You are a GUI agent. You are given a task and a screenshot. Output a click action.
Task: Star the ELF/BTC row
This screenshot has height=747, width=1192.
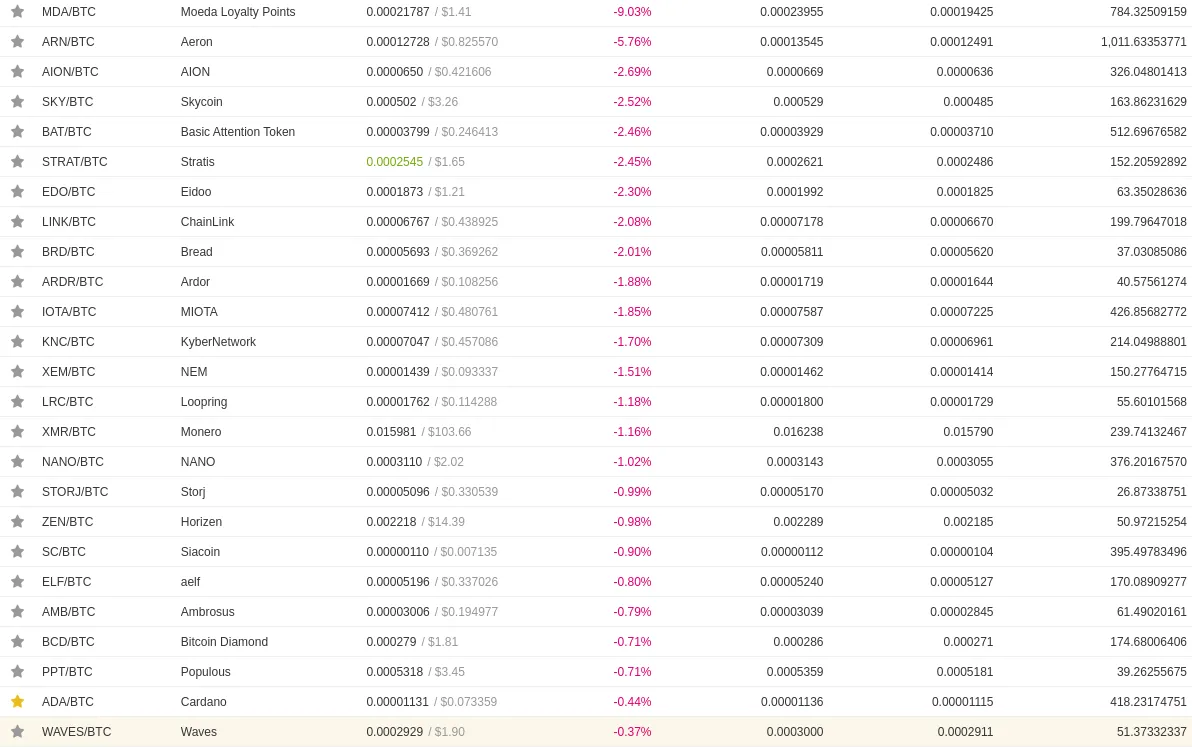[x=17, y=581]
